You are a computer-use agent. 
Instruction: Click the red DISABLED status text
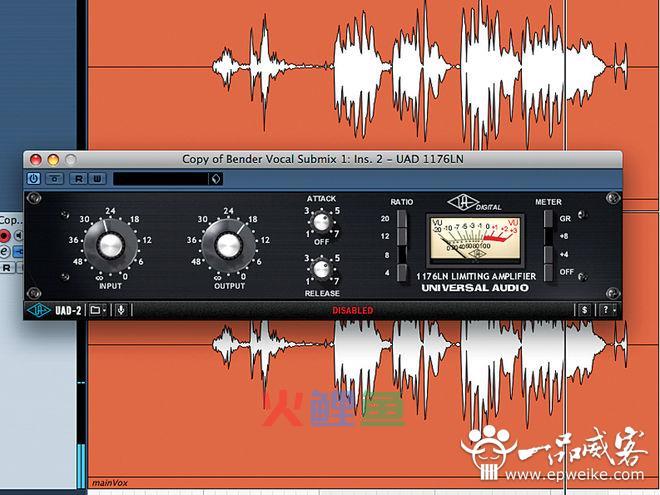[x=353, y=311]
